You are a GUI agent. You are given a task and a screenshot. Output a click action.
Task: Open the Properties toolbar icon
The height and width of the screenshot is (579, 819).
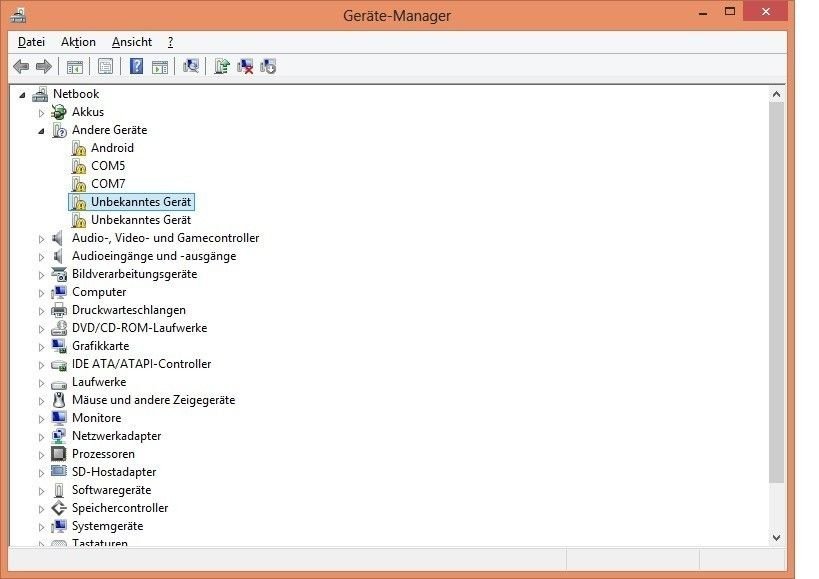point(105,66)
